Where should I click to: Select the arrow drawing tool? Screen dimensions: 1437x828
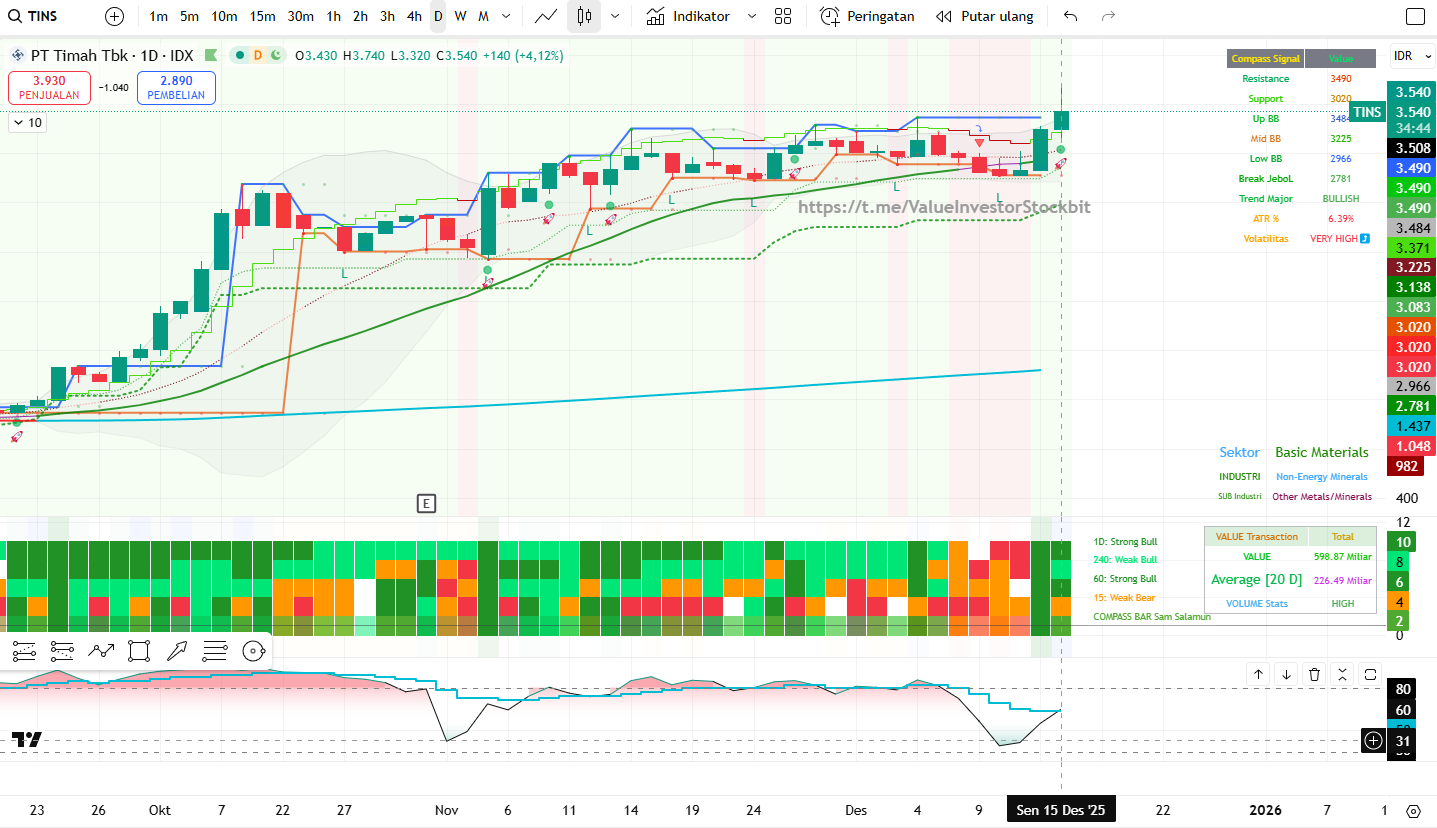(x=177, y=651)
